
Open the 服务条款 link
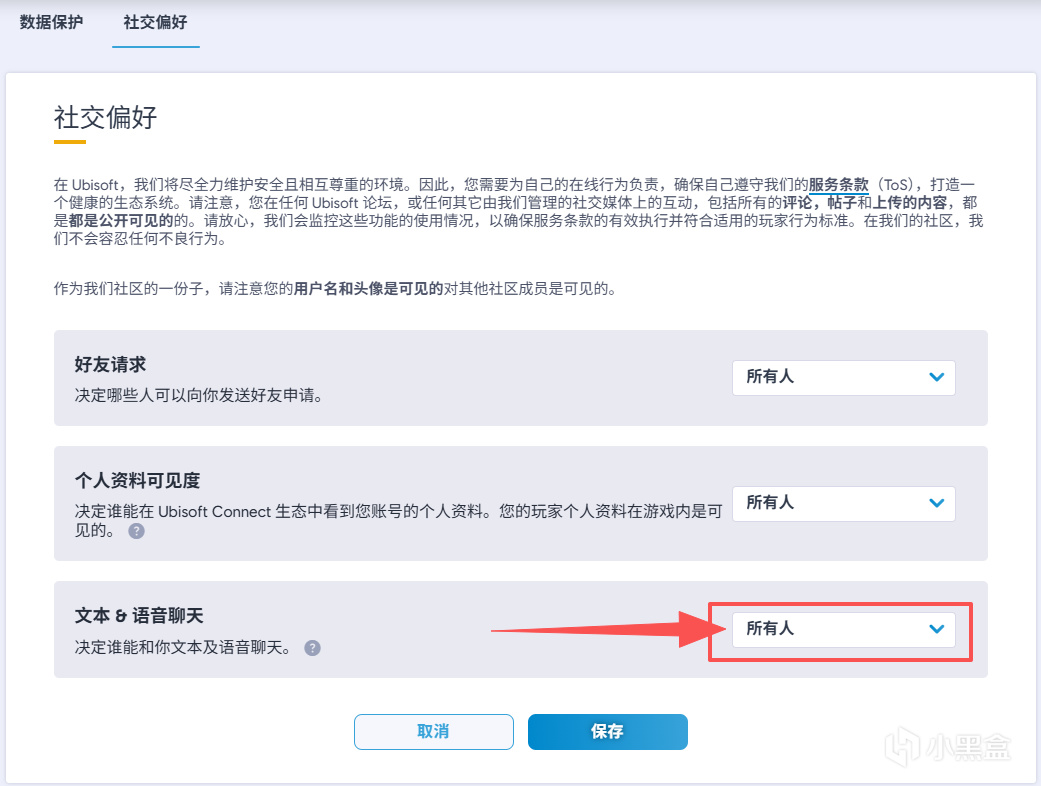click(838, 185)
